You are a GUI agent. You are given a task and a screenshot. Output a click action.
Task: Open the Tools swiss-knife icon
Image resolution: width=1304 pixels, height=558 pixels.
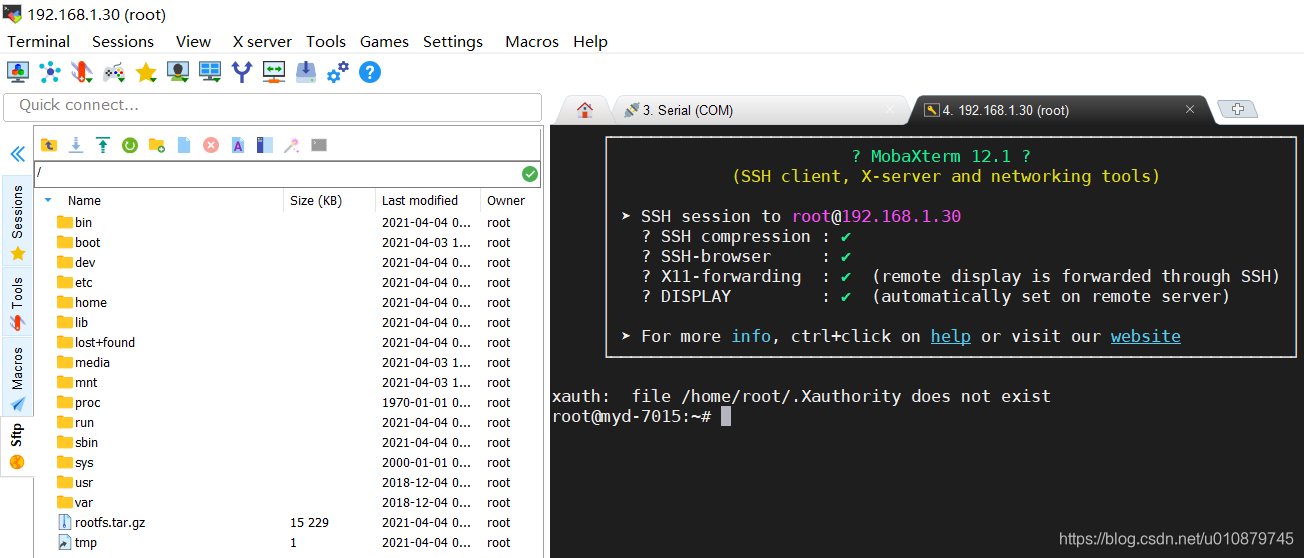pyautogui.click(x=82, y=72)
